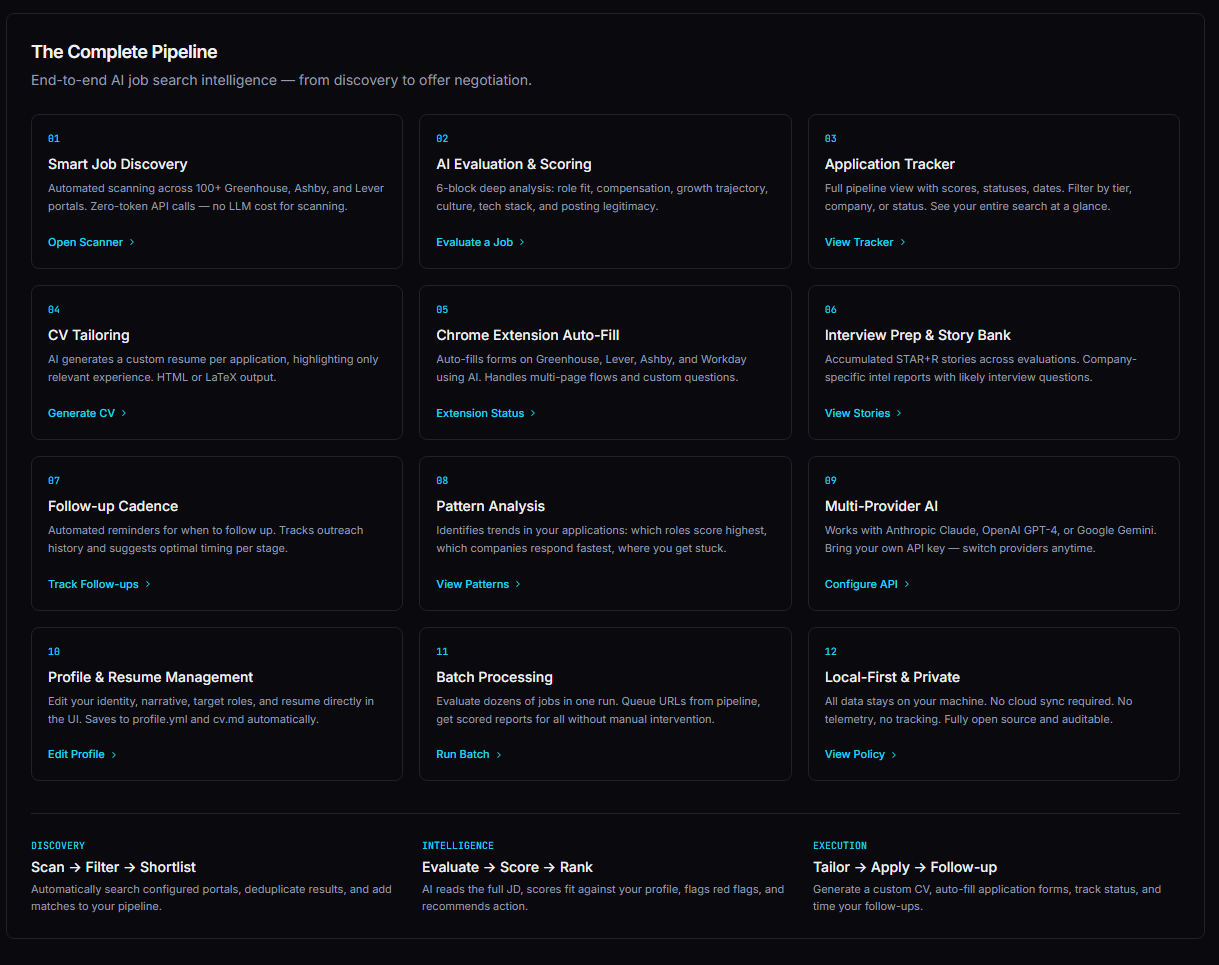Click the chevron icon beside View Policy
This screenshot has width=1219, height=965.
[x=893, y=754]
